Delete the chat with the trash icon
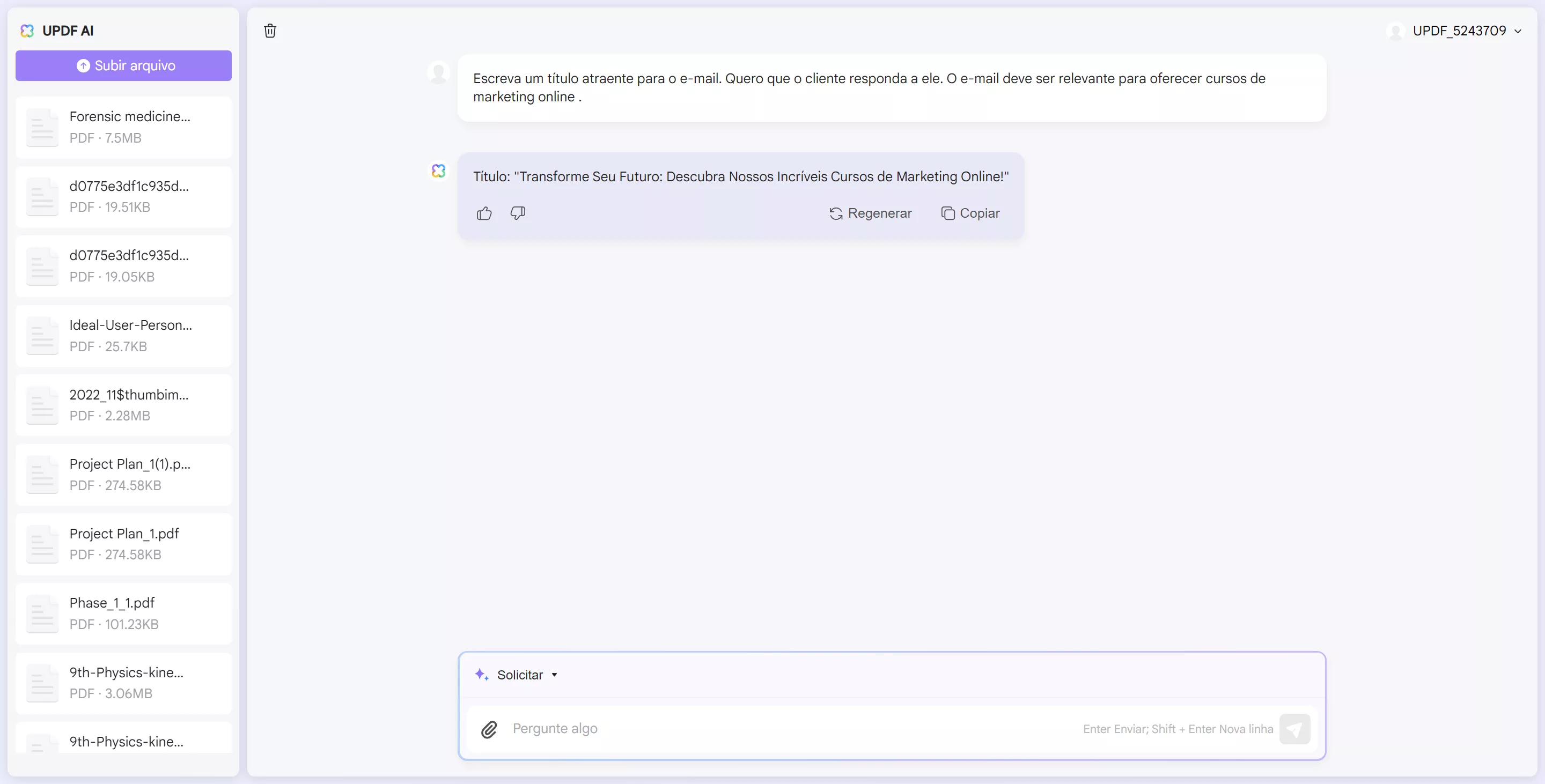 269,31
